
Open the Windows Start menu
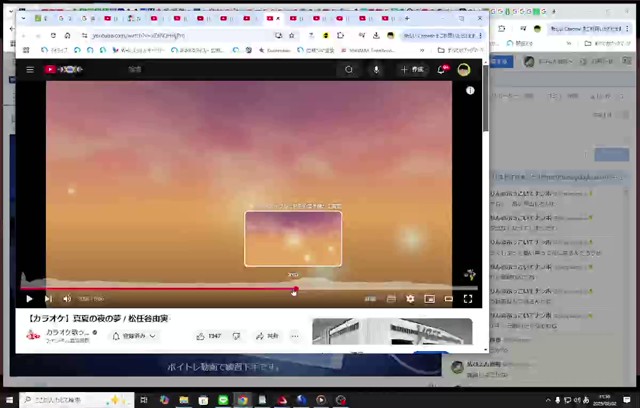tap(9, 400)
